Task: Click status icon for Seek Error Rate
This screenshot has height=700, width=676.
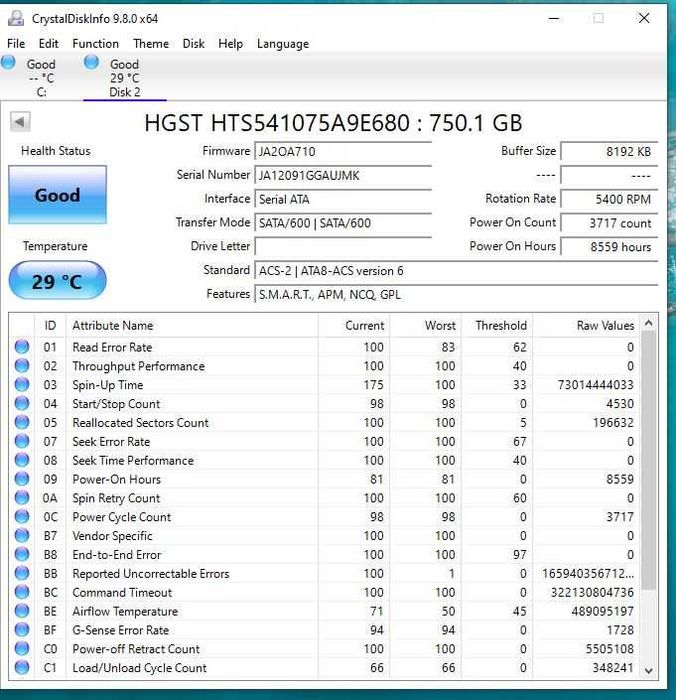Action: [x=22, y=441]
